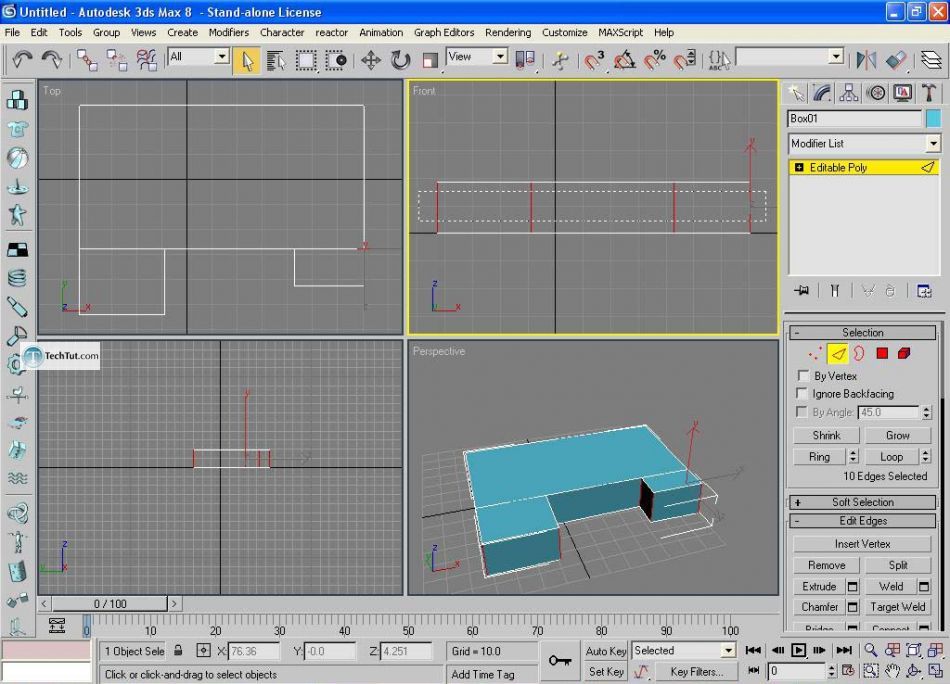Click the Grow selection button
This screenshot has height=684, width=950.
(x=898, y=435)
